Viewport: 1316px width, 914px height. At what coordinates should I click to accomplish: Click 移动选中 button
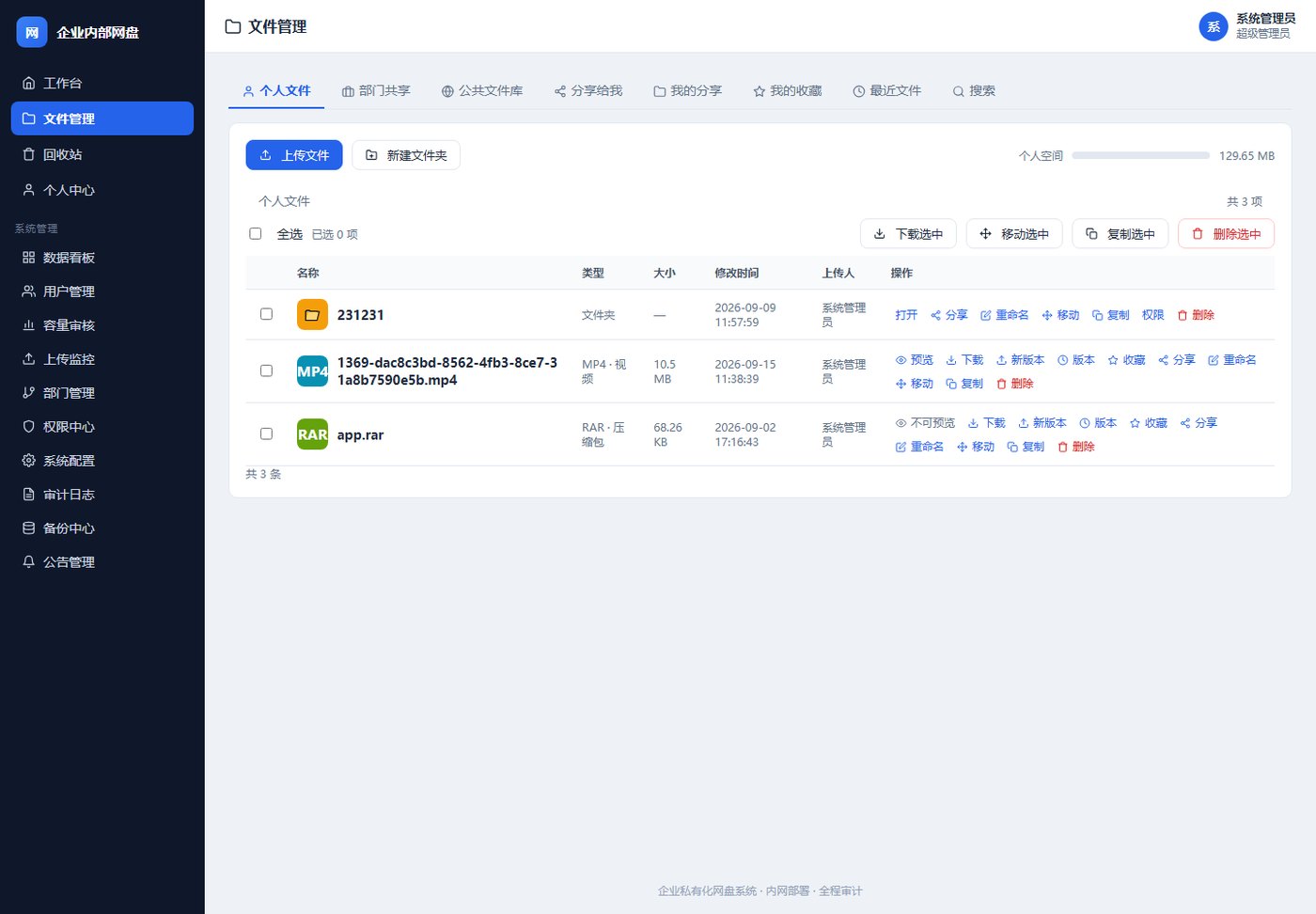point(1014,233)
